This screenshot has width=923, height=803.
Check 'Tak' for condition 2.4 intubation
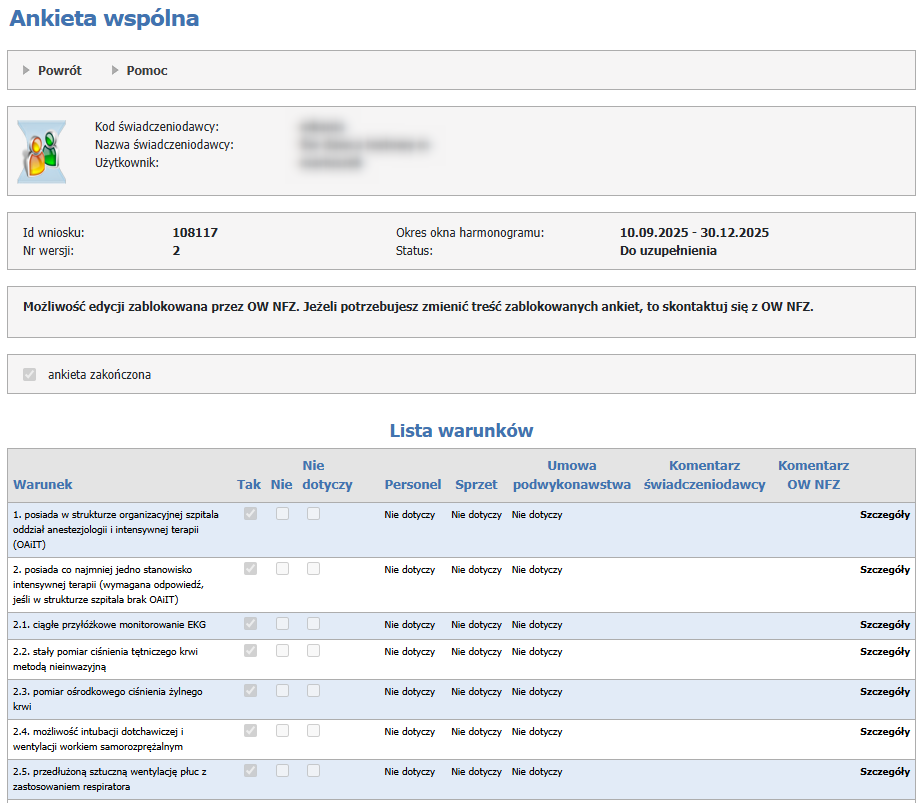point(250,731)
